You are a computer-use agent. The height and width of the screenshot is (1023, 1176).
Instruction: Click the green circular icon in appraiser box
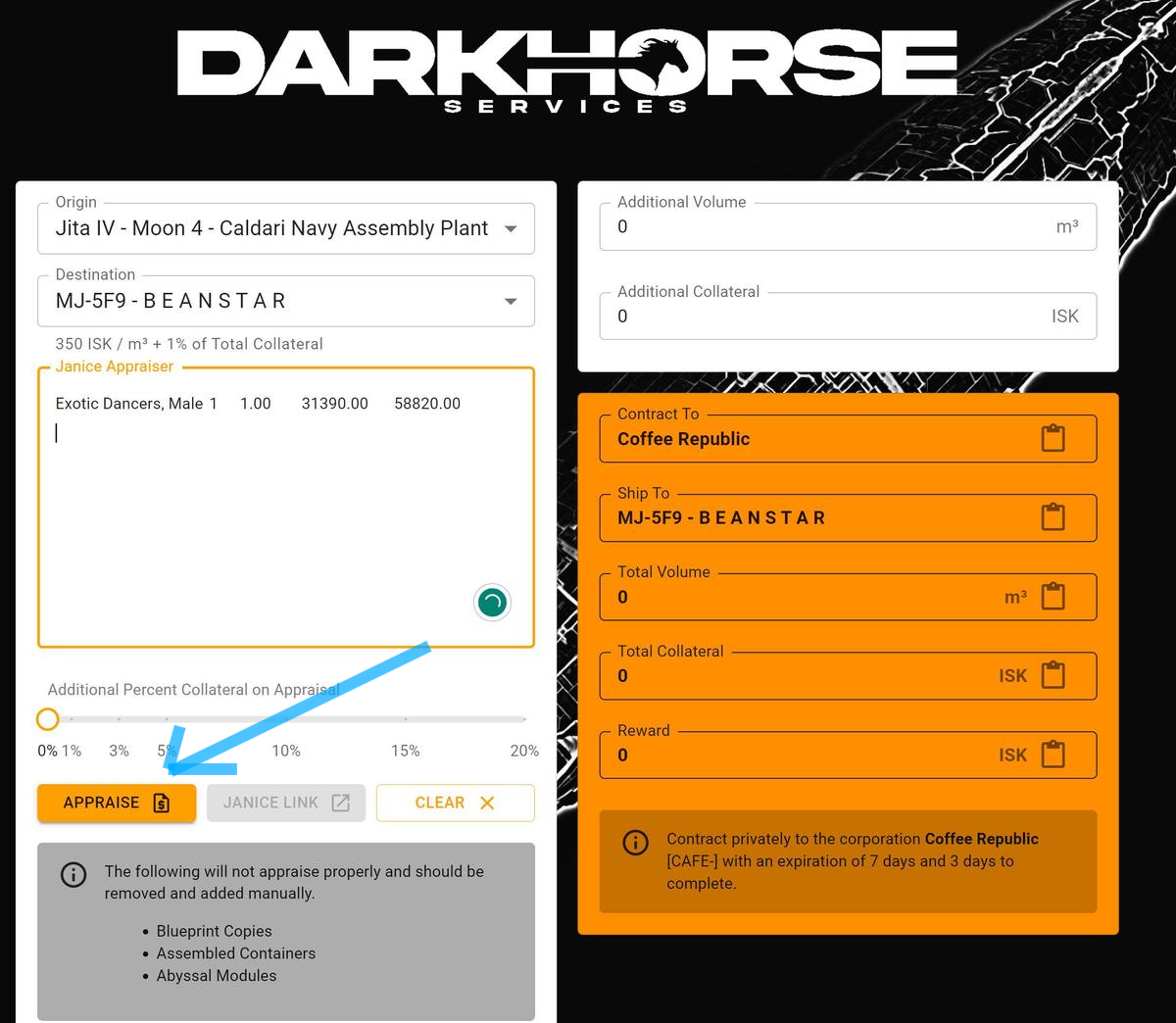492,602
